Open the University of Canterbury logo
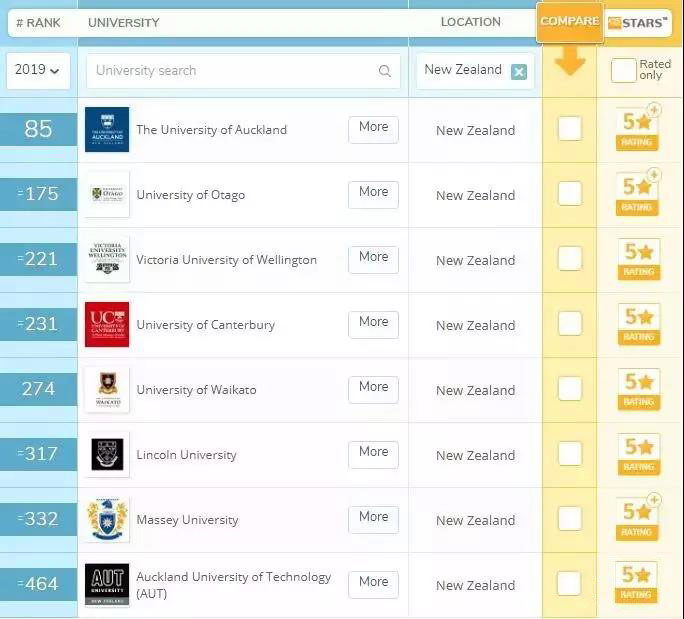The width and height of the screenshot is (684, 619). 107,325
